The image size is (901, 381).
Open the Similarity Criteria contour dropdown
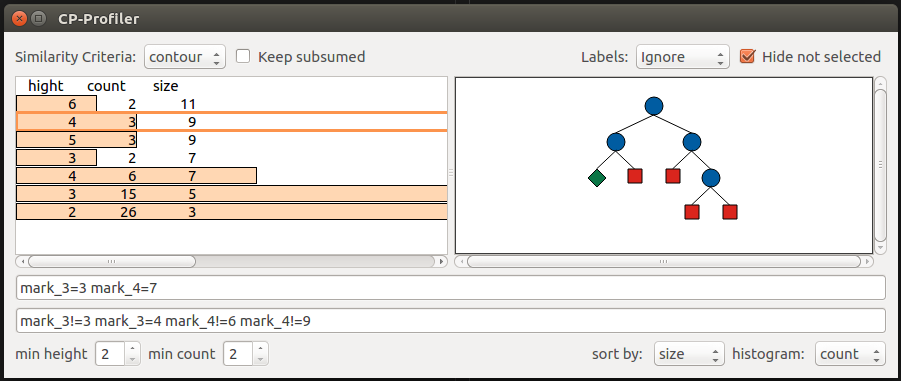pyautogui.click(x=185, y=57)
